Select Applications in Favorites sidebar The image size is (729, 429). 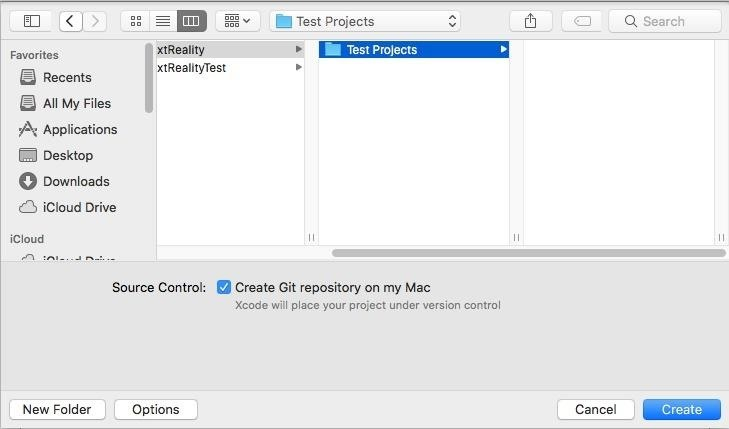tap(80, 129)
